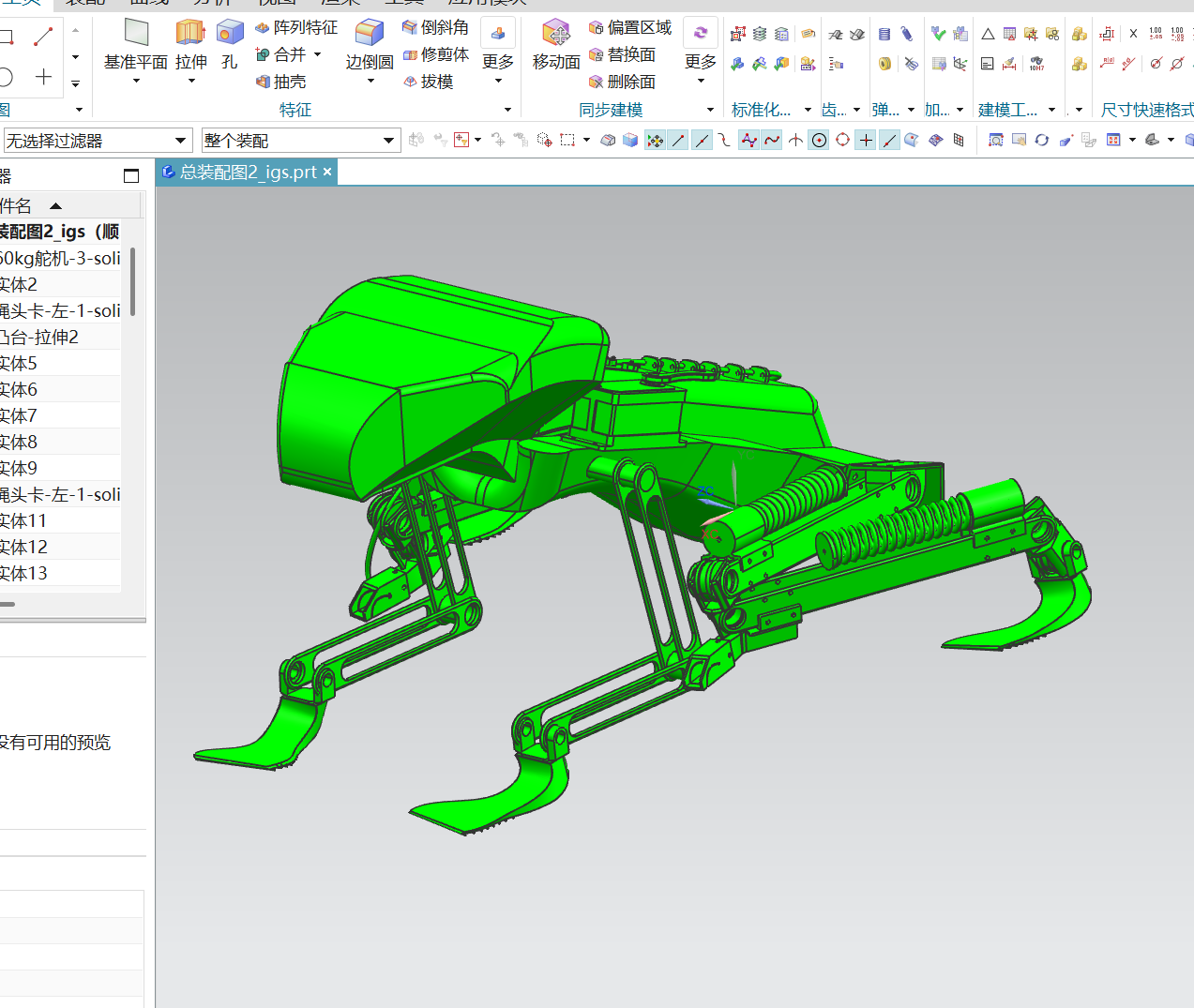Select 实体7 in the navigator list
This screenshot has width=1194, height=1008.
[x=60, y=415]
